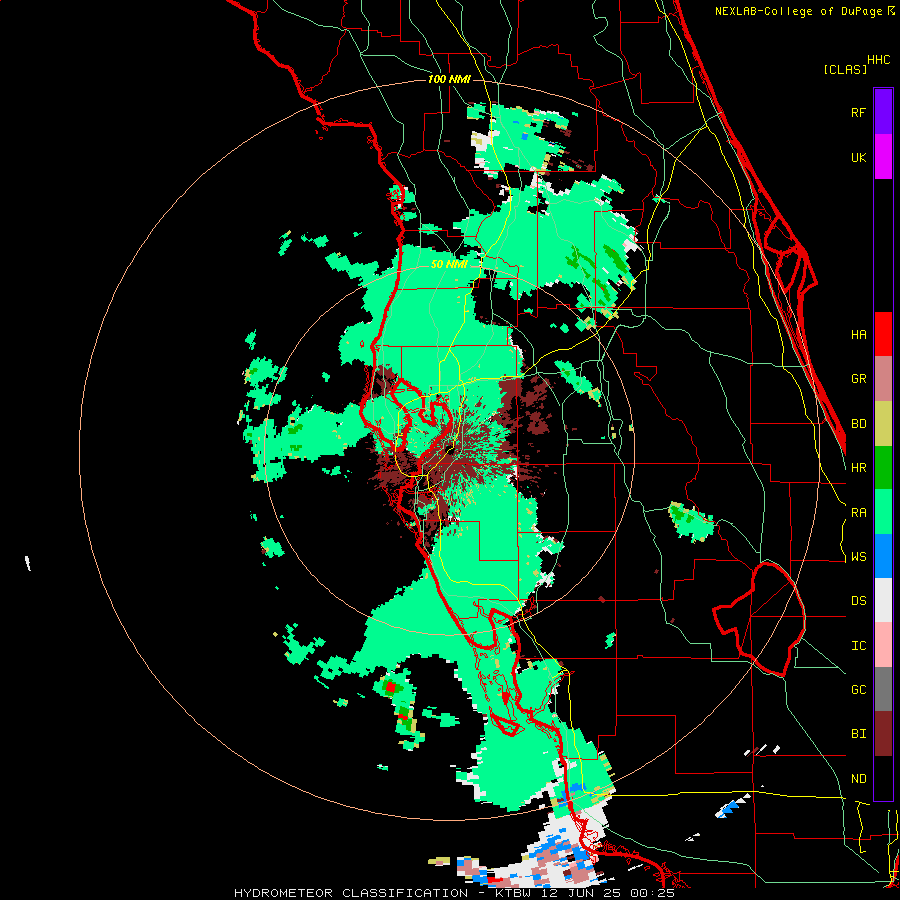Click the RF legend label

point(858,112)
